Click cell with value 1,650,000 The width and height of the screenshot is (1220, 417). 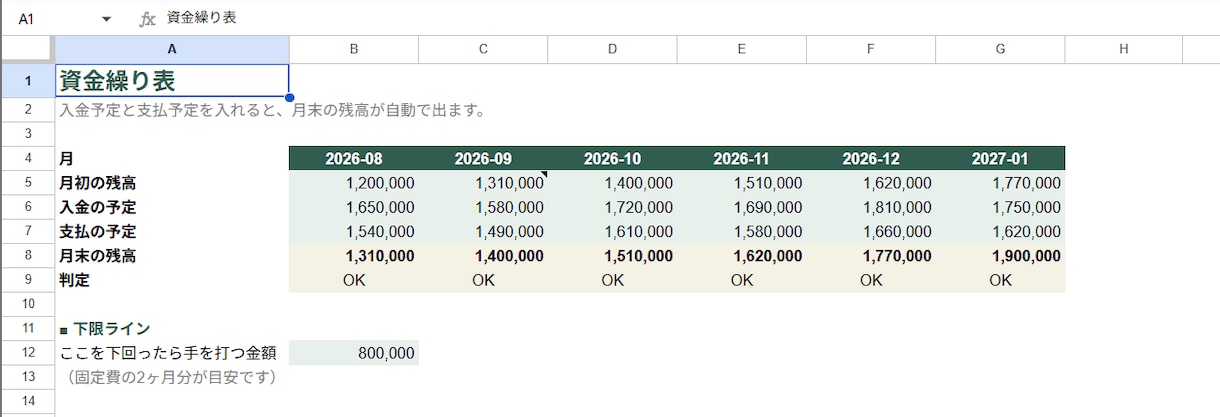pyautogui.click(x=354, y=207)
